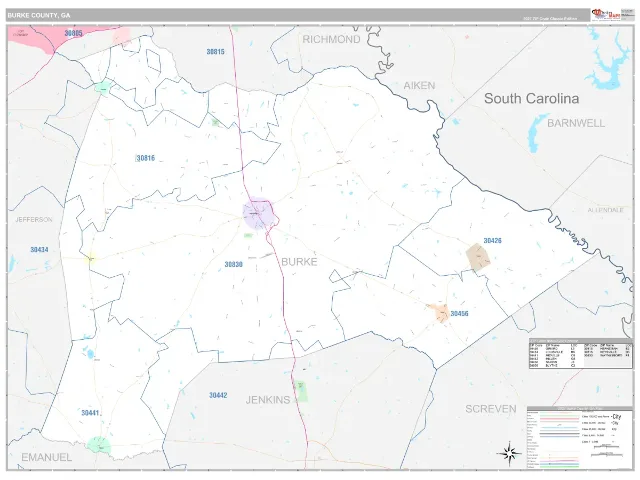
Task: Click the BURKE county label
Action: coord(299,262)
